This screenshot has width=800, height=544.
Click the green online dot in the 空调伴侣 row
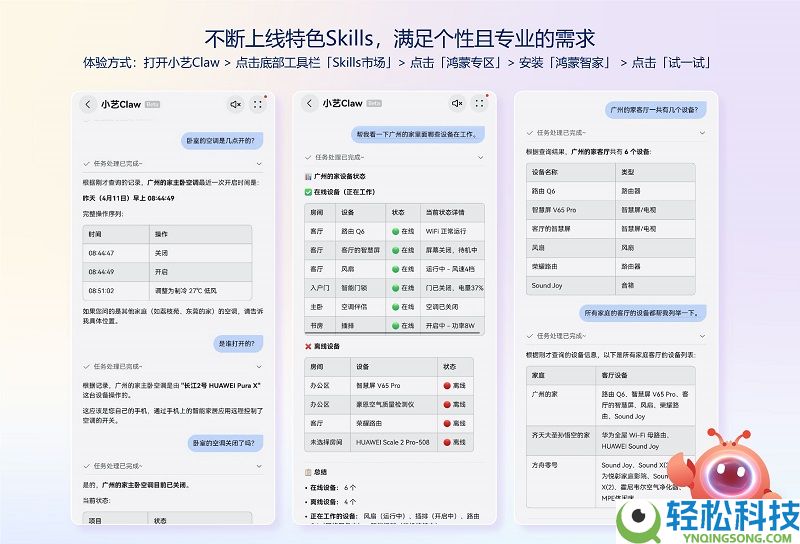pyautogui.click(x=395, y=307)
